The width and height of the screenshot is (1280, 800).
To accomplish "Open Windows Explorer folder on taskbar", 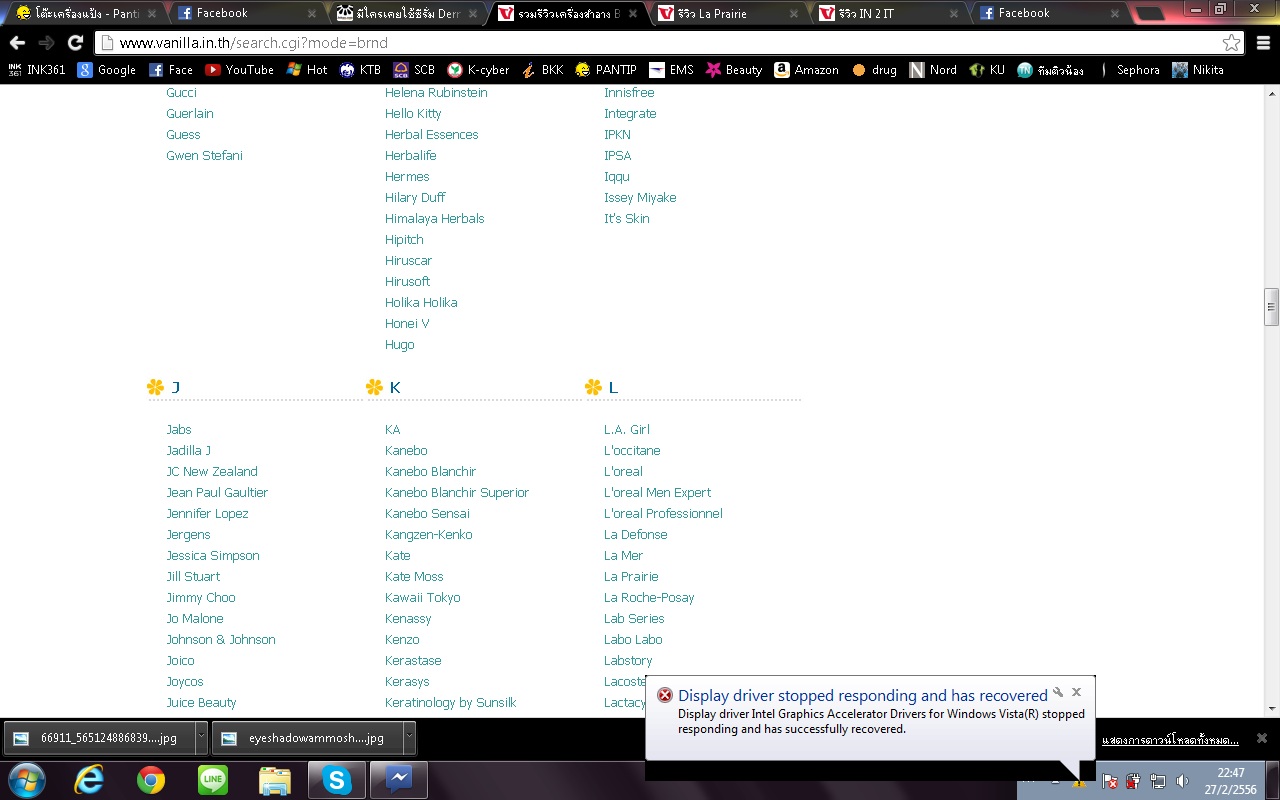I will 275,780.
